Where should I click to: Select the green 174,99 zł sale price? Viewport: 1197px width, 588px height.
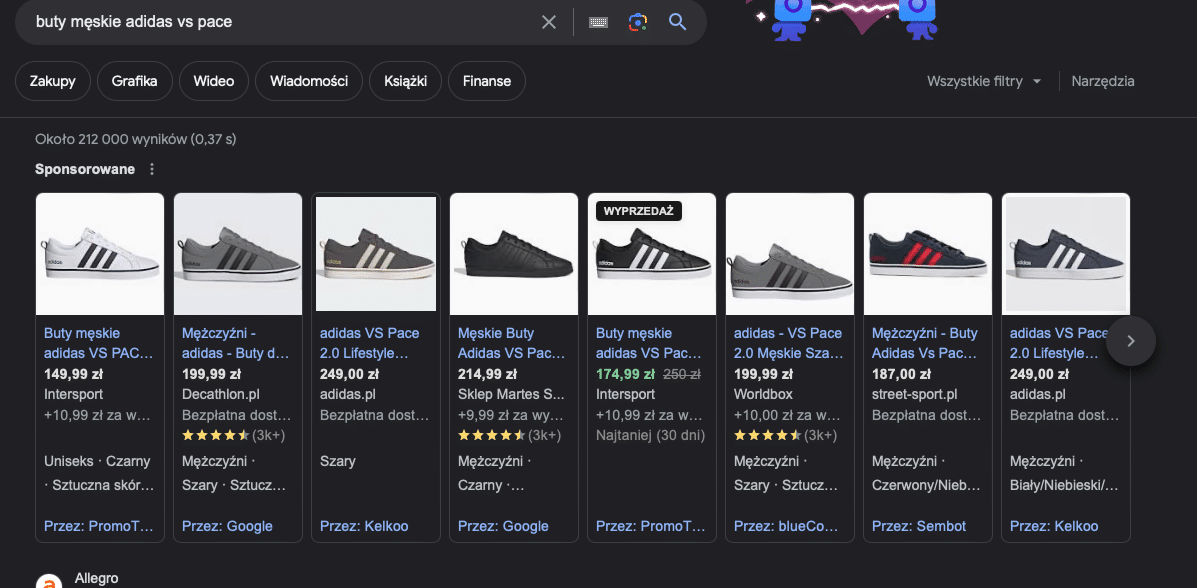tap(625, 374)
